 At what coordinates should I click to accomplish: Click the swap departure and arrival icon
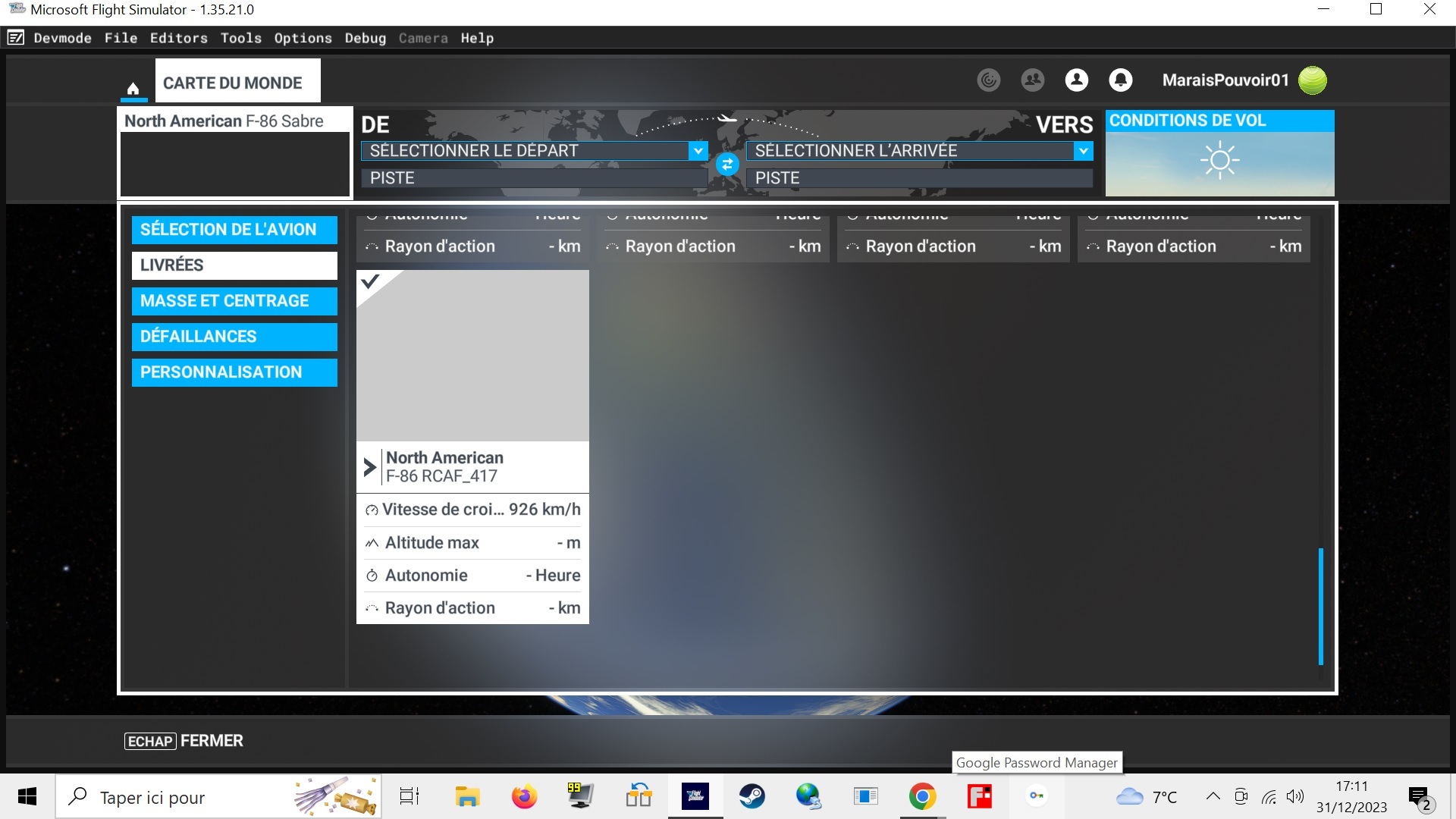pyautogui.click(x=727, y=164)
